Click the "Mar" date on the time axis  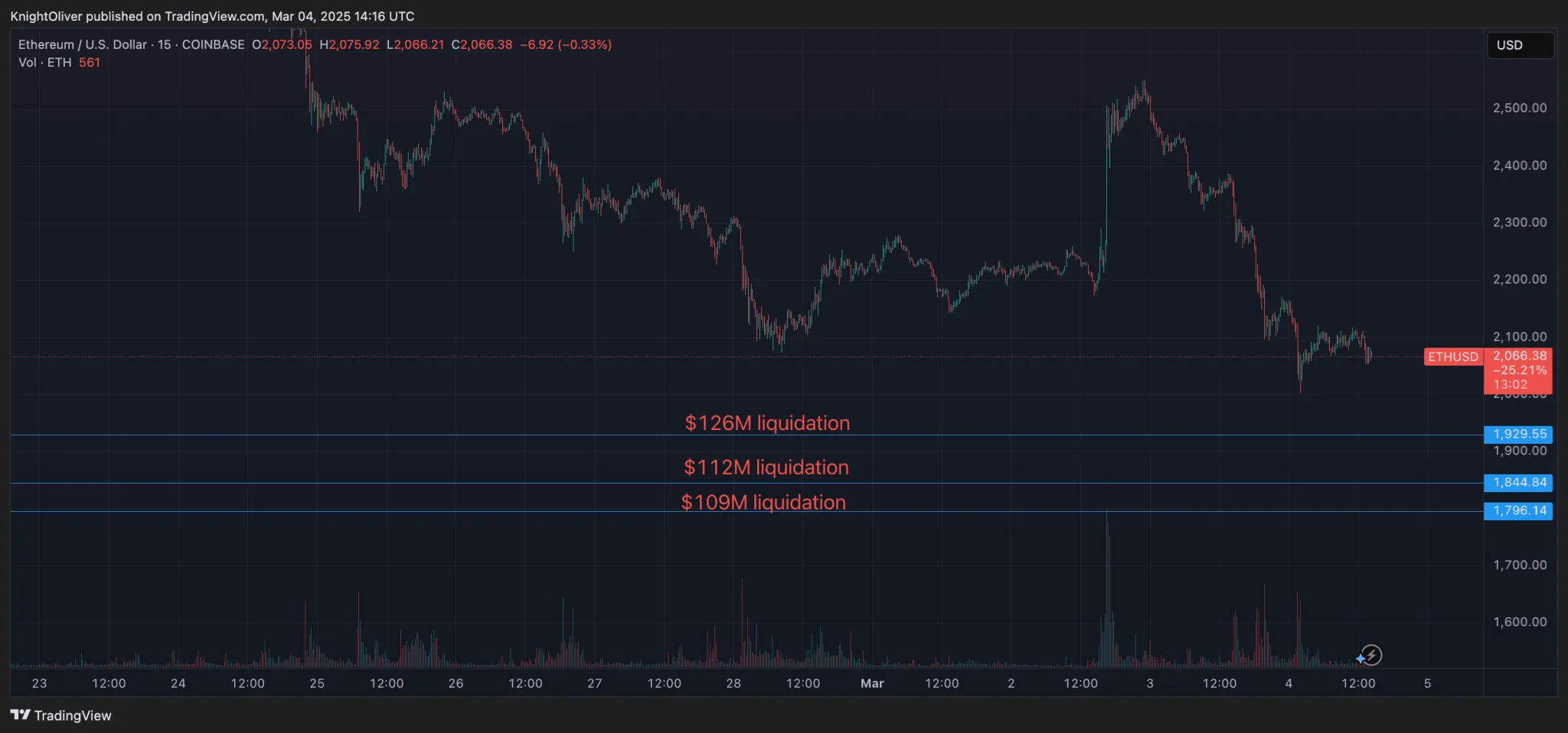(x=872, y=683)
